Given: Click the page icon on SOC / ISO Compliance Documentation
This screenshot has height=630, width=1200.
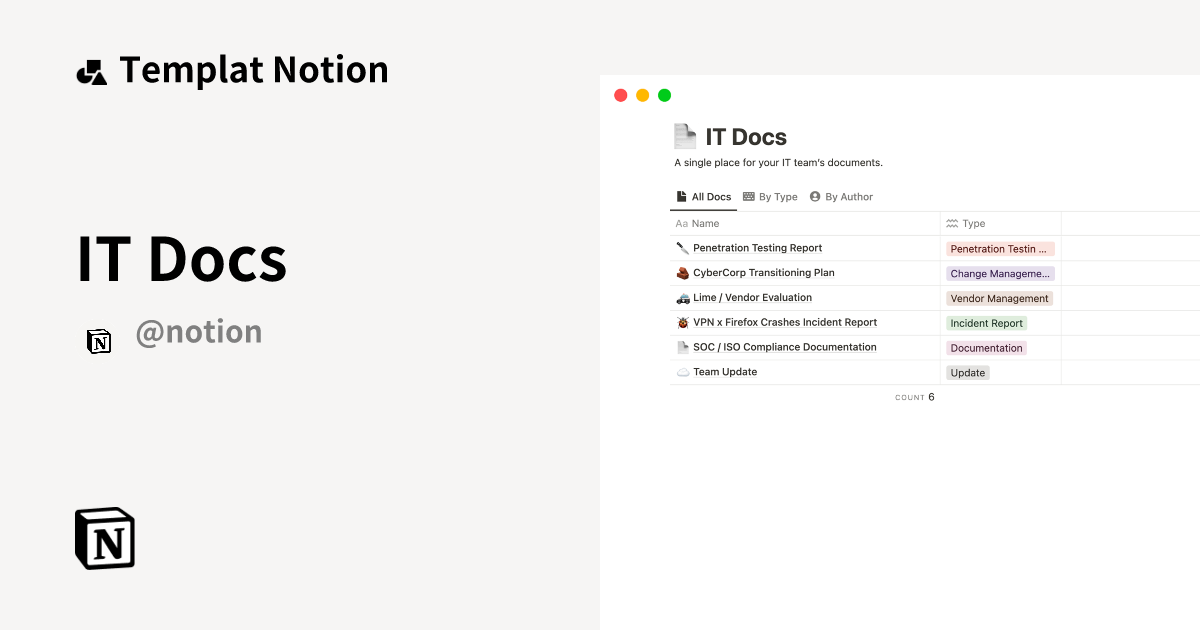Looking at the screenshot, I should tap(682, 346).
